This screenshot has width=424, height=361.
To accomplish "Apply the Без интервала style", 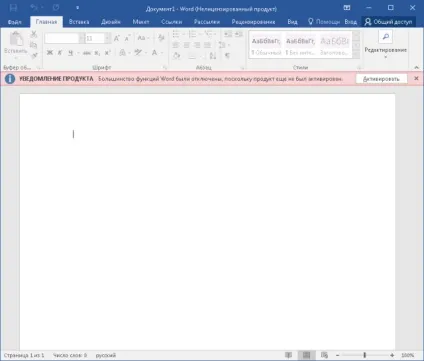I will point(300,46).
